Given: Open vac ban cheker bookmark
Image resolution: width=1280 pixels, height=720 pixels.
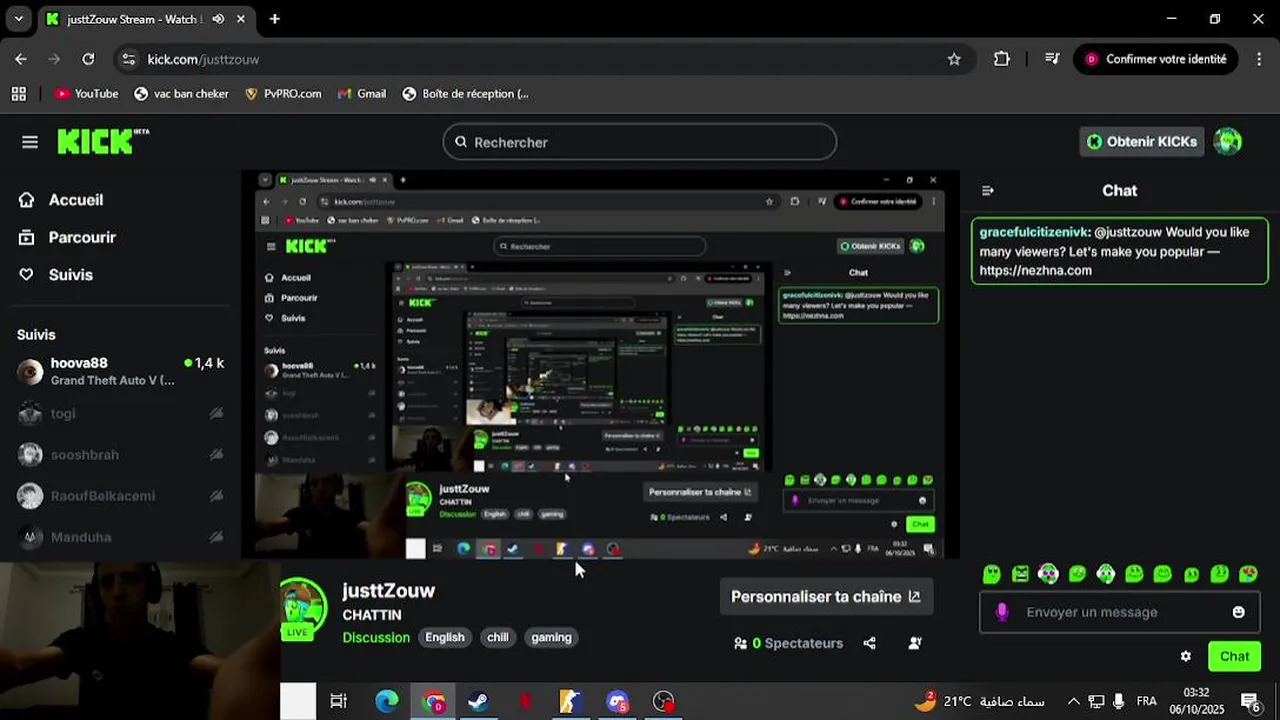Looking at the screenshot, I should click(x=181, y=94).
